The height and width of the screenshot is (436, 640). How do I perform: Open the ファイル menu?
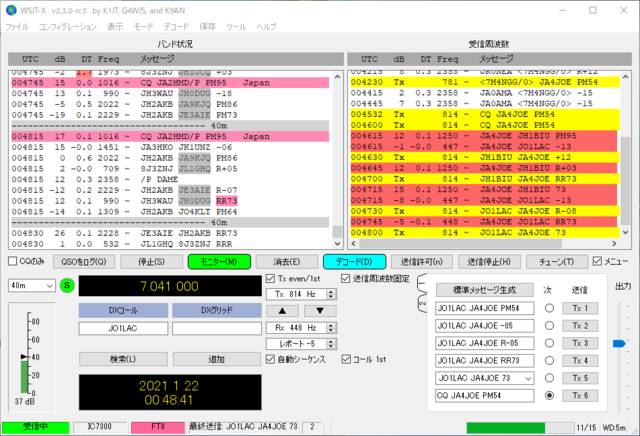pos(17,27)
